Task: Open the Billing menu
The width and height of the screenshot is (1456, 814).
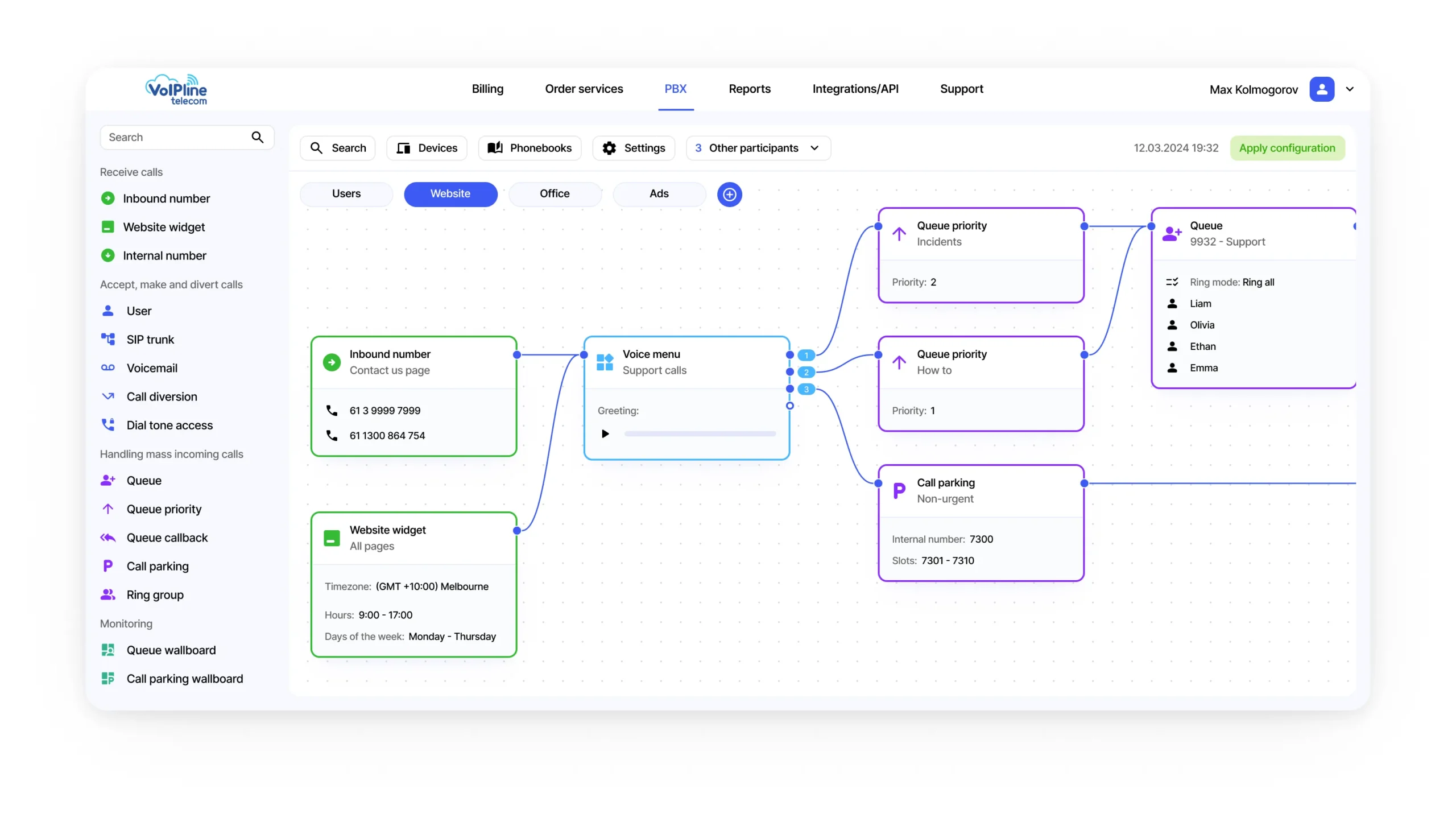Action: pos(487,89)
